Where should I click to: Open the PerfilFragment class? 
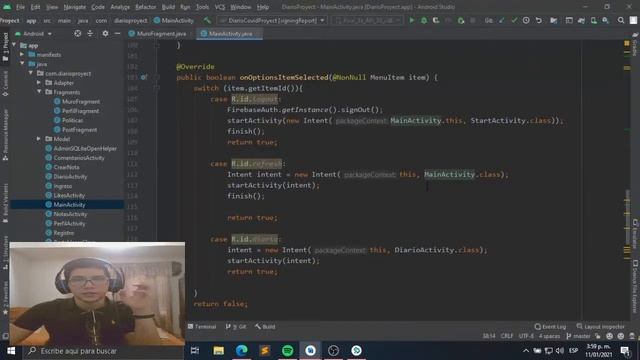click(80, 111)
